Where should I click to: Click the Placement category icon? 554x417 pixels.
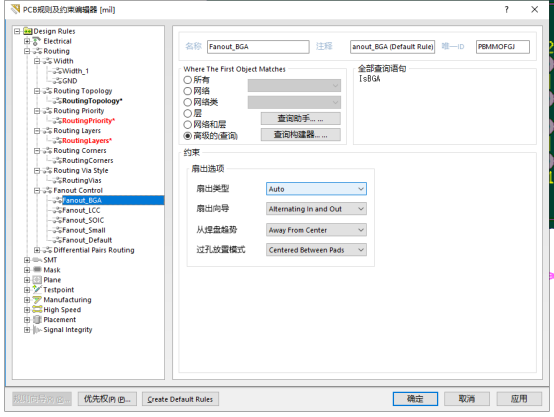[x=37, y=320]
